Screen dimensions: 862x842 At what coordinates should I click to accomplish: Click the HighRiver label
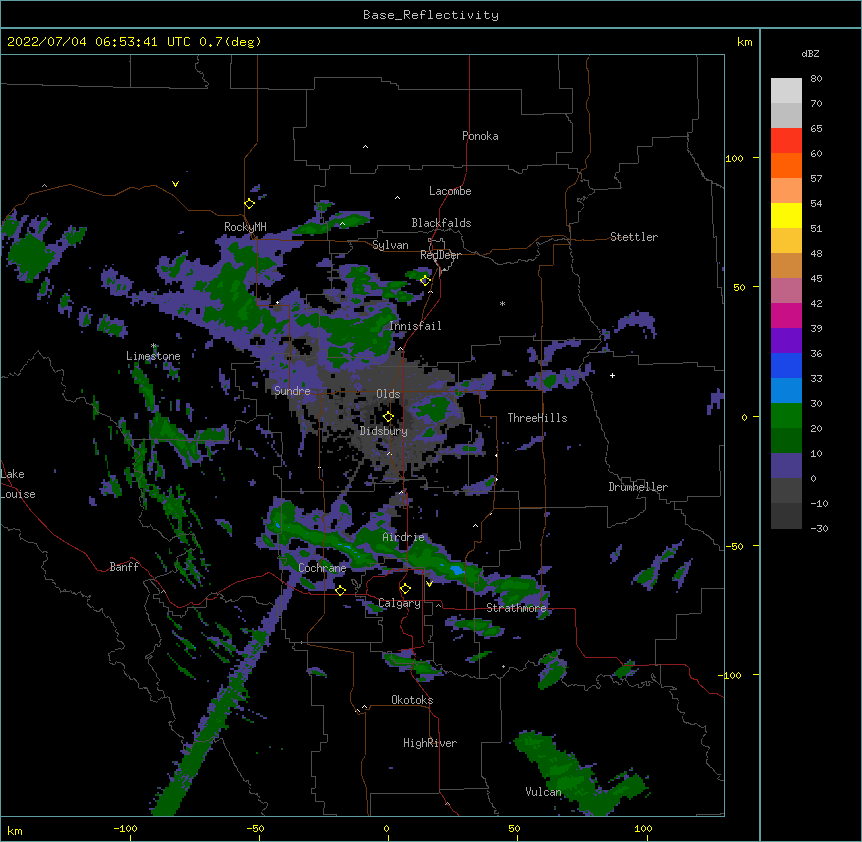[x=430, y=743]
